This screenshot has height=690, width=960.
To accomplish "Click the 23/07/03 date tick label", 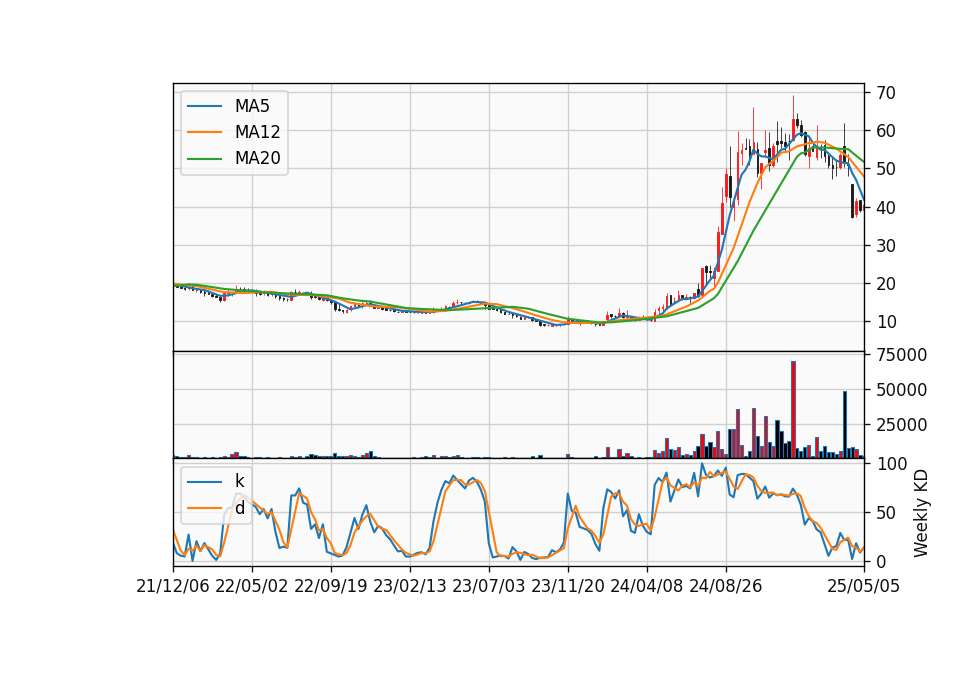I will (x=489, y=586).
